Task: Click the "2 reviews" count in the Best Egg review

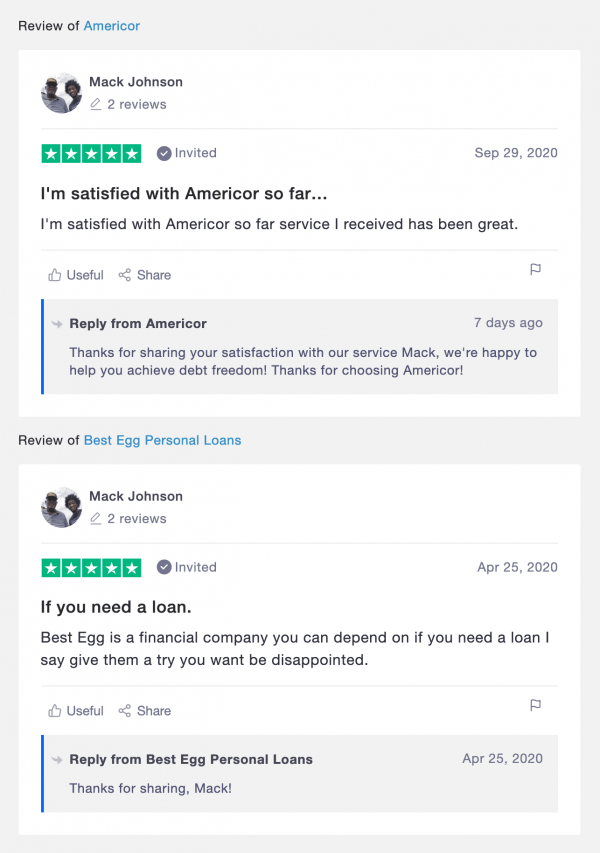Action: coord(137,518)
